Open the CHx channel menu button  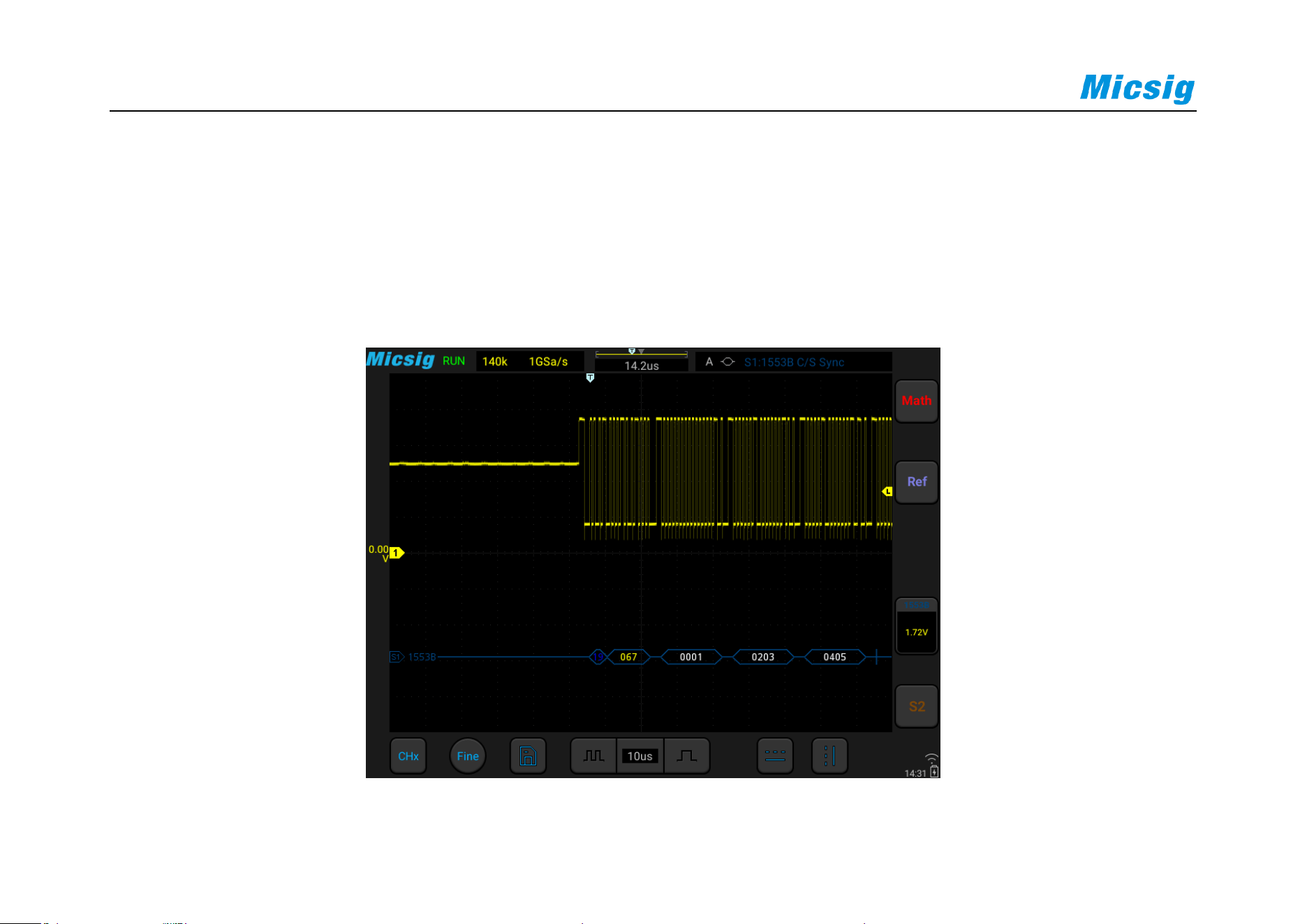tap(408, 757)
